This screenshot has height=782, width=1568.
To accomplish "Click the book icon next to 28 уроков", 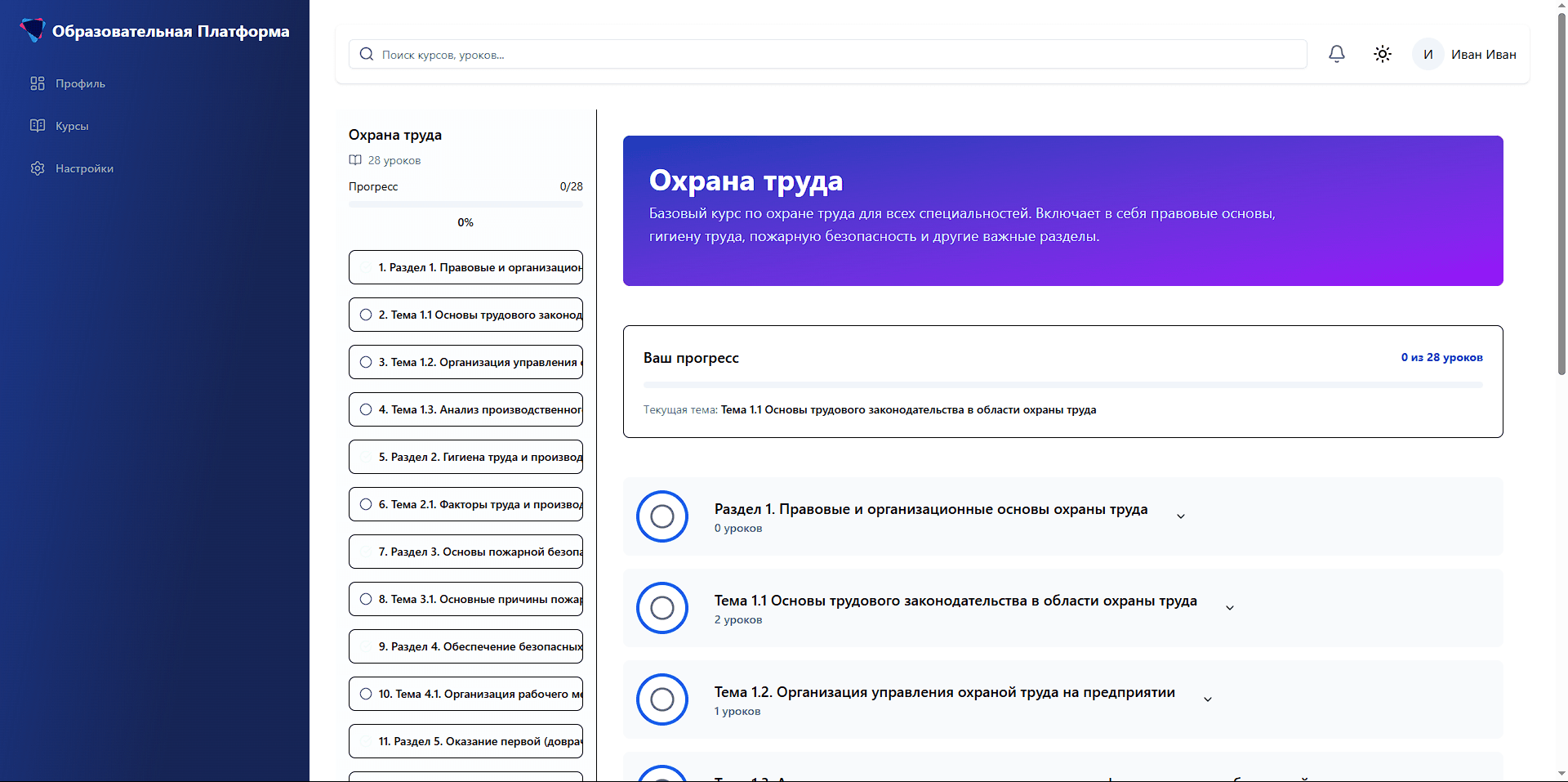I will pos(355,160).
